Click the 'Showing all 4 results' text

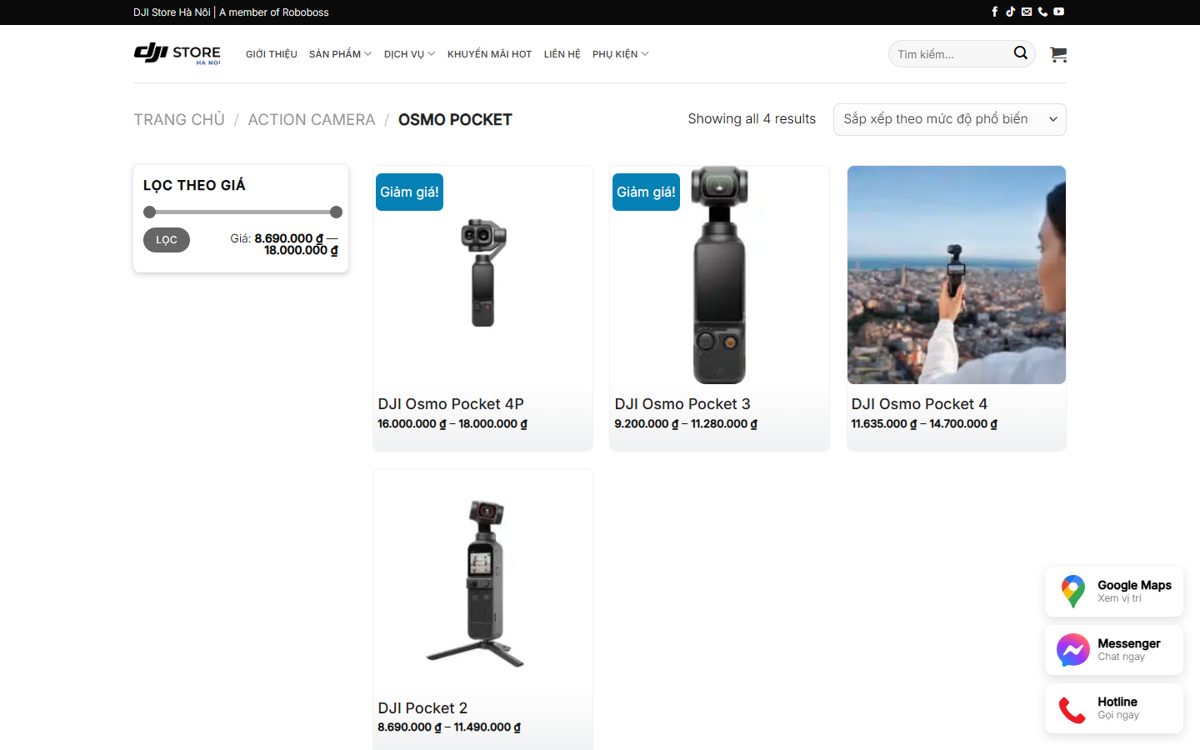click(752, 119)
